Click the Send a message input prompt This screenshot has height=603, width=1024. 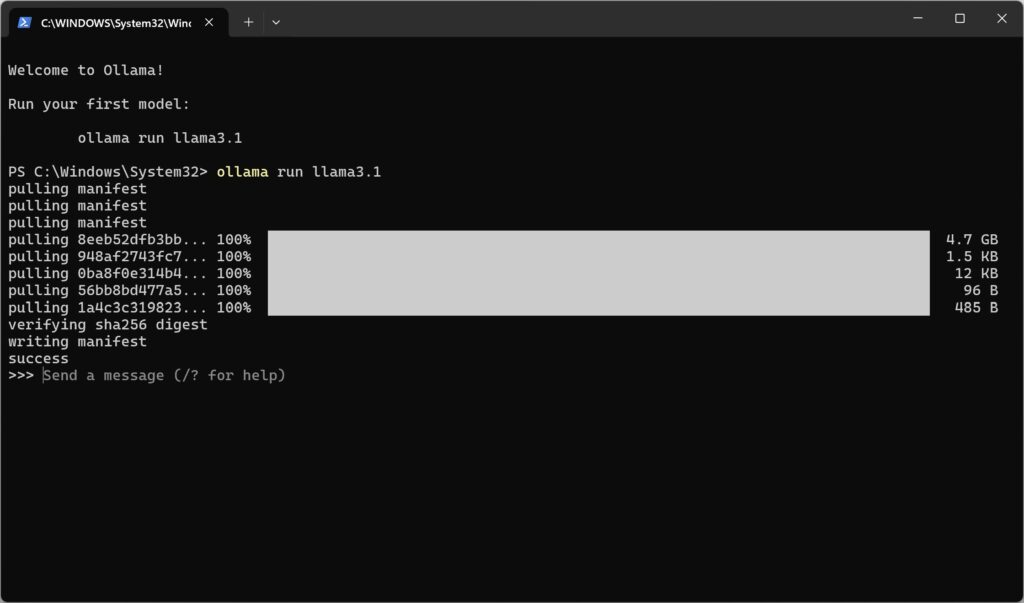pos(164,376)
